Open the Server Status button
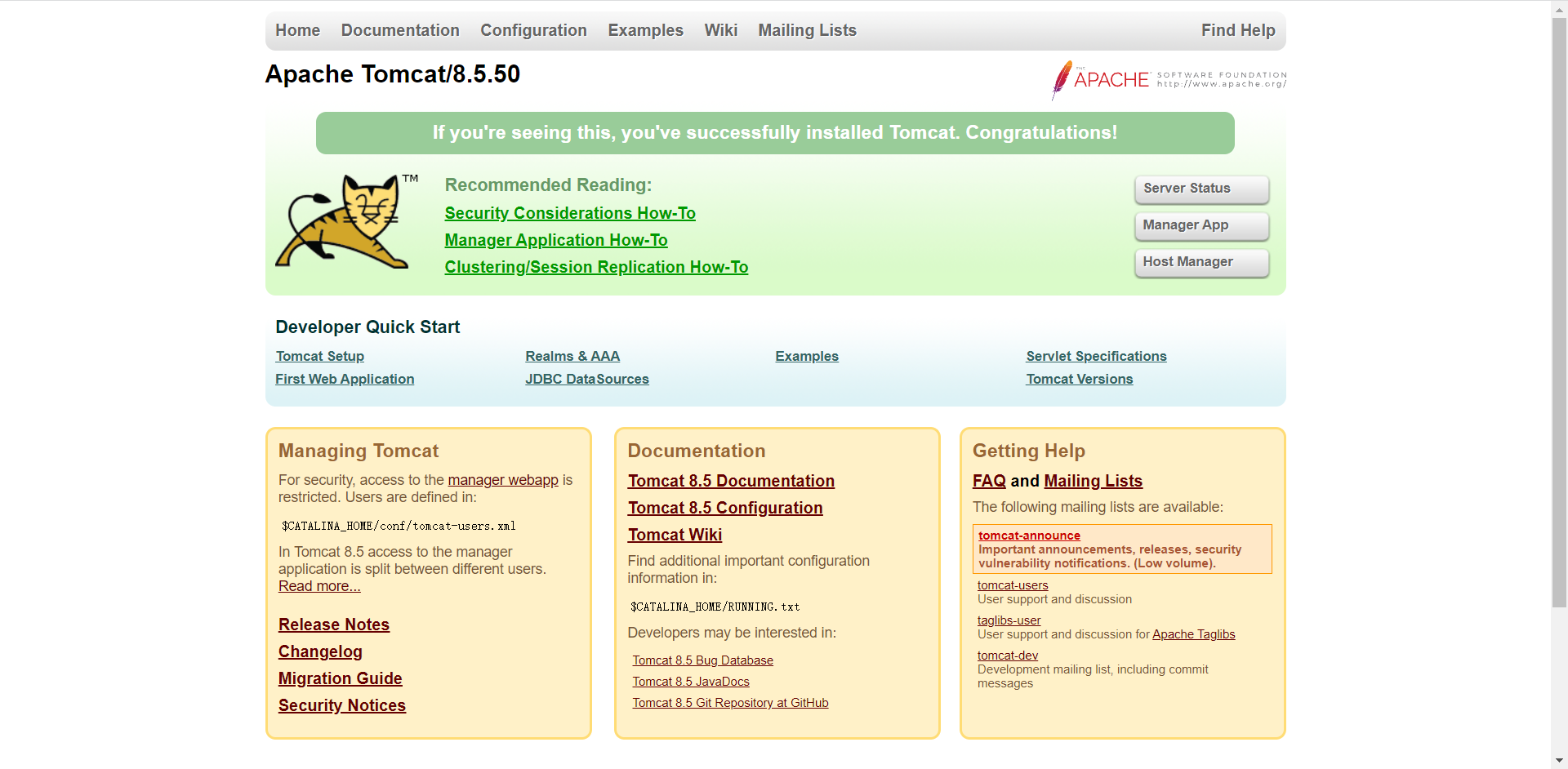The height and width of the screenshot is (769, 1568). click(1201, 189)
